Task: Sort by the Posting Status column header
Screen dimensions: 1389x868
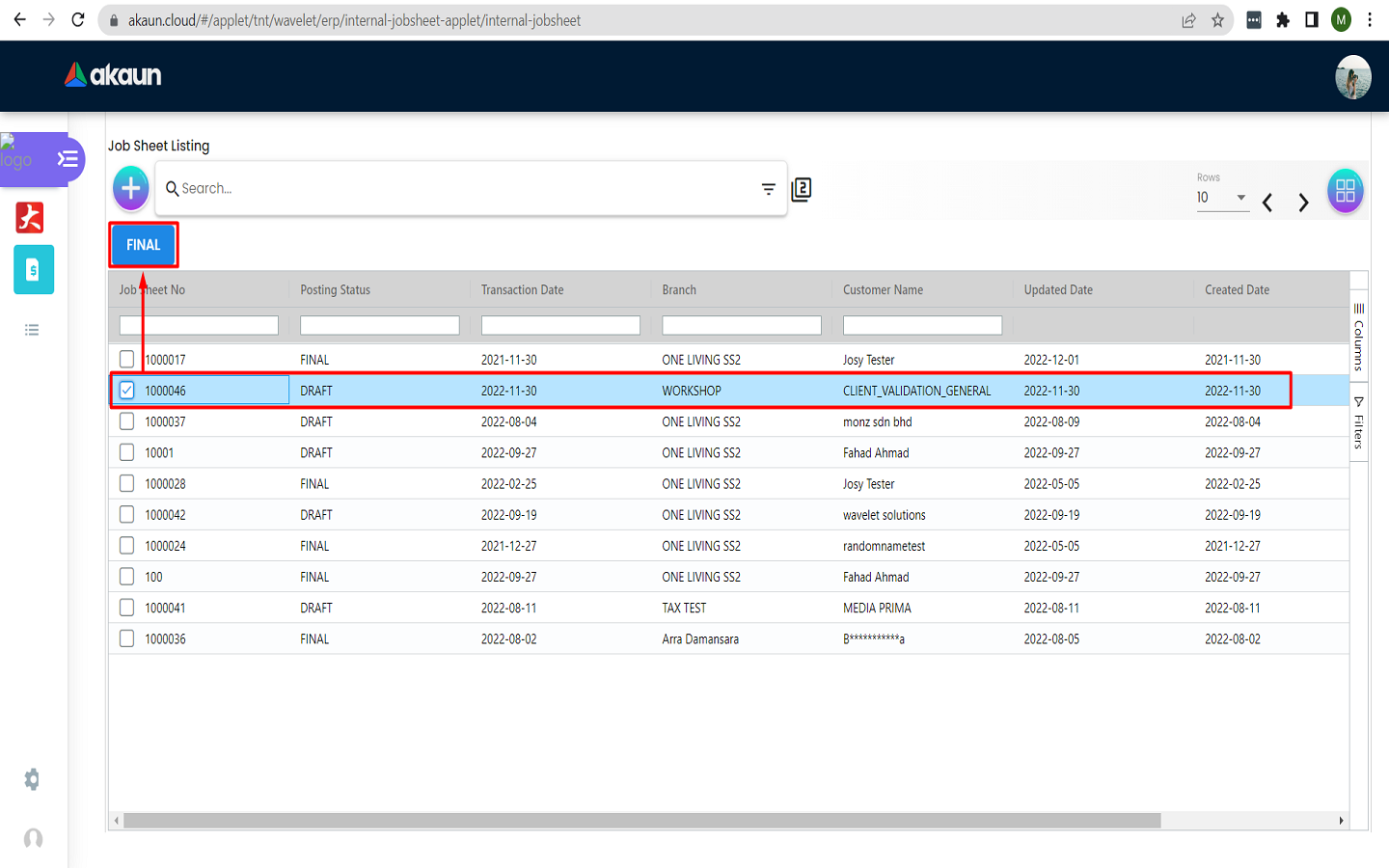Action: (335, 289)
